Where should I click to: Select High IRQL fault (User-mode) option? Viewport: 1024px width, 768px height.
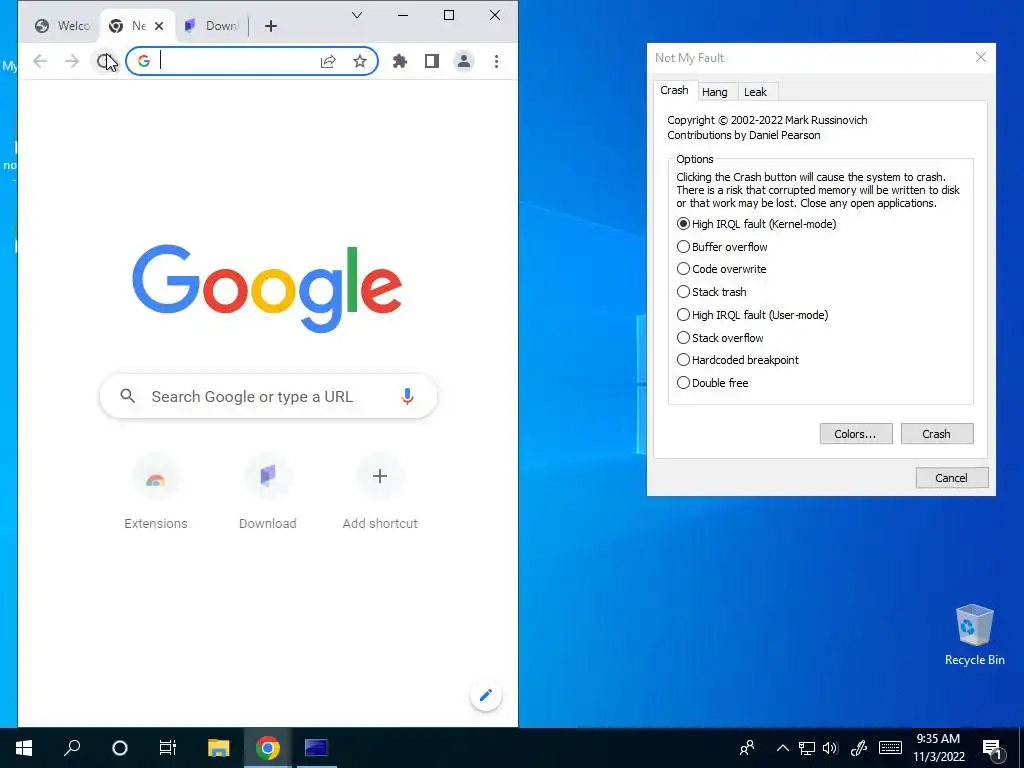752,315
